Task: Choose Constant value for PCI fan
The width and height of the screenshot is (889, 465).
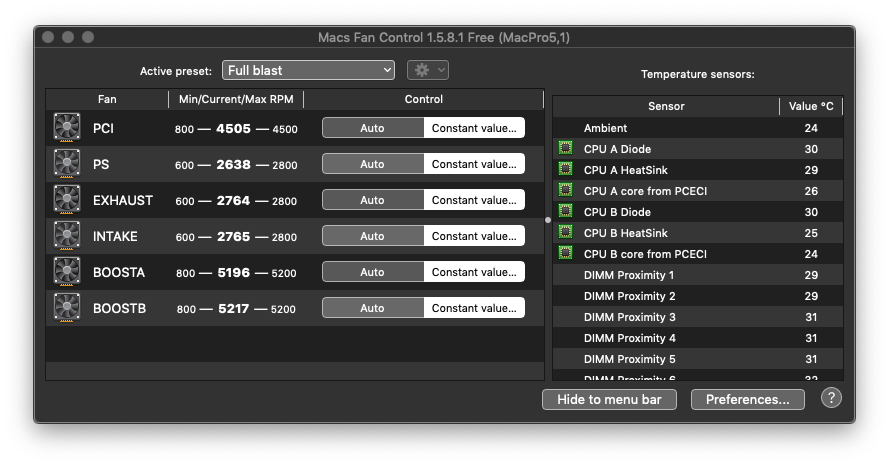Action: (474, 128)
